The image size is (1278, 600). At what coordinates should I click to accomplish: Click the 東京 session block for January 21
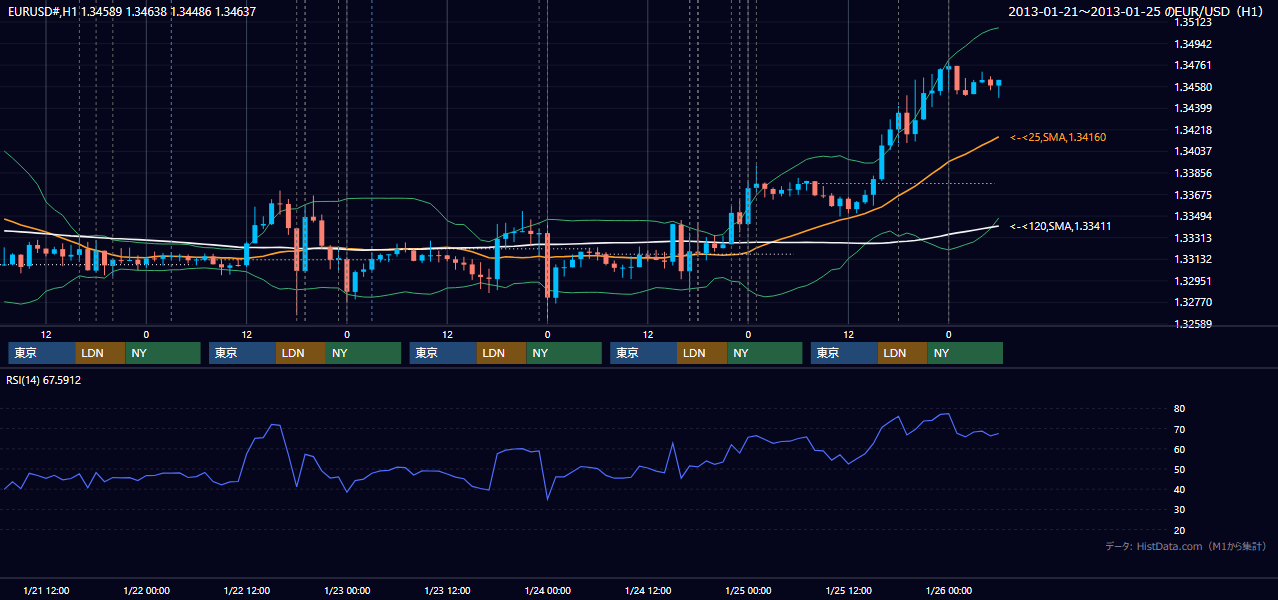coord(42,353)
